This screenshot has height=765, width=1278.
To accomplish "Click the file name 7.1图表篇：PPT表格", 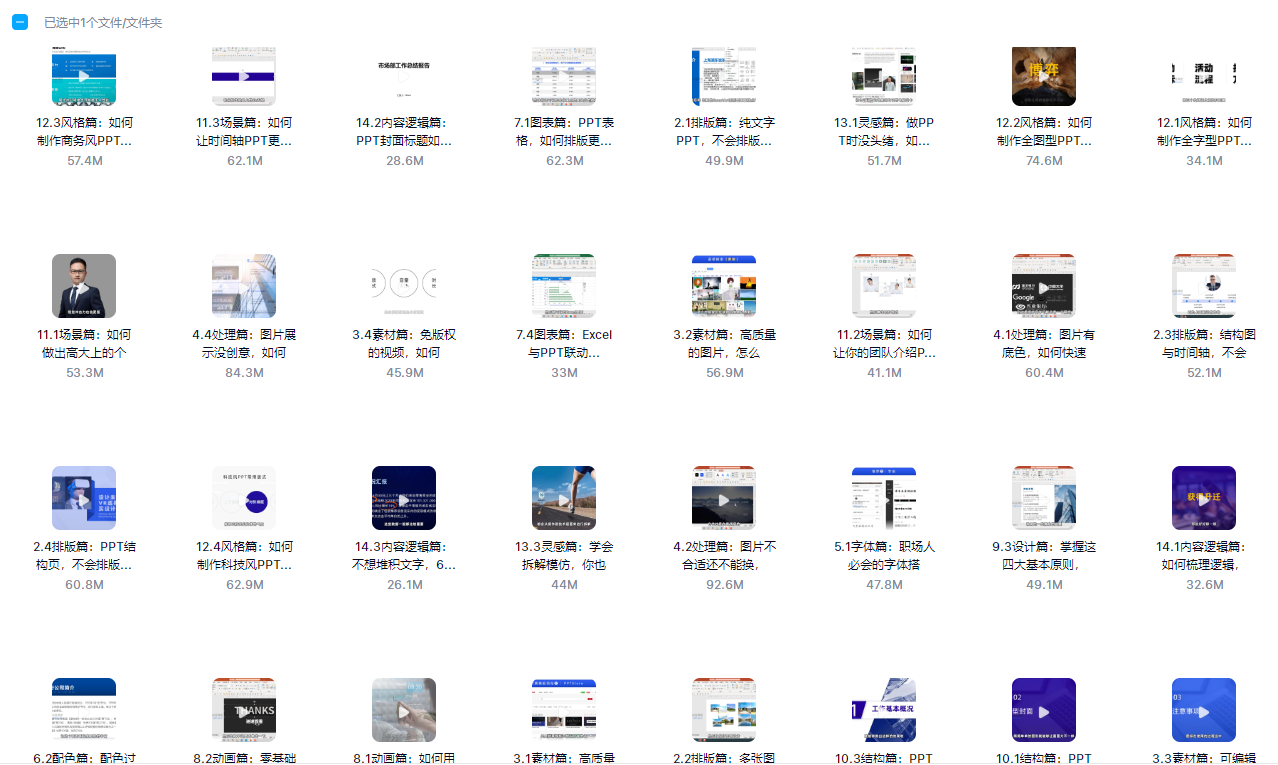I will tap(564, 132).
